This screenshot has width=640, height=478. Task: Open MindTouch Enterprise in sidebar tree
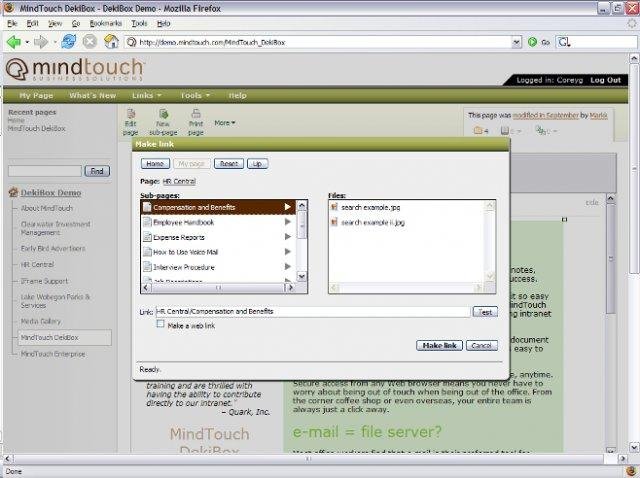(x=53, y=354)
